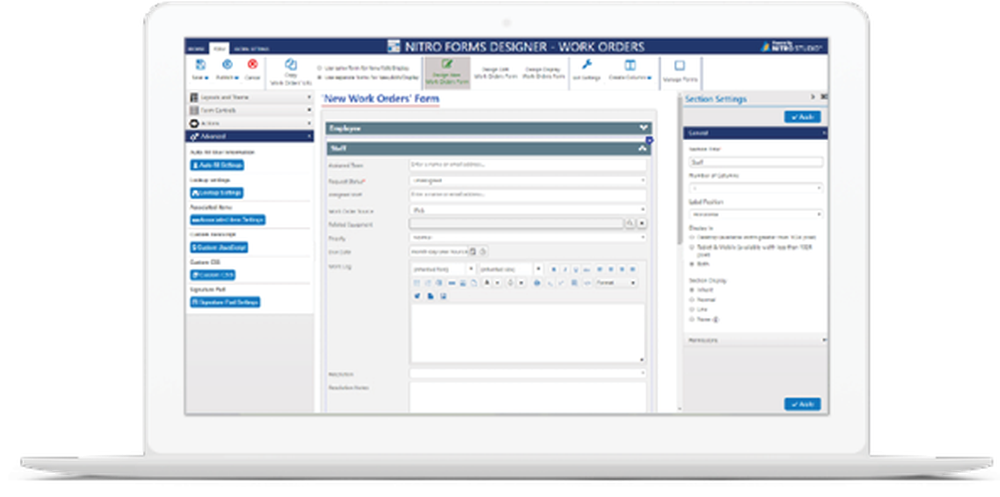Open the Resolution dropdown
Screen dimensions: 1000x497
pyautogui.click(x=527, y=373)
